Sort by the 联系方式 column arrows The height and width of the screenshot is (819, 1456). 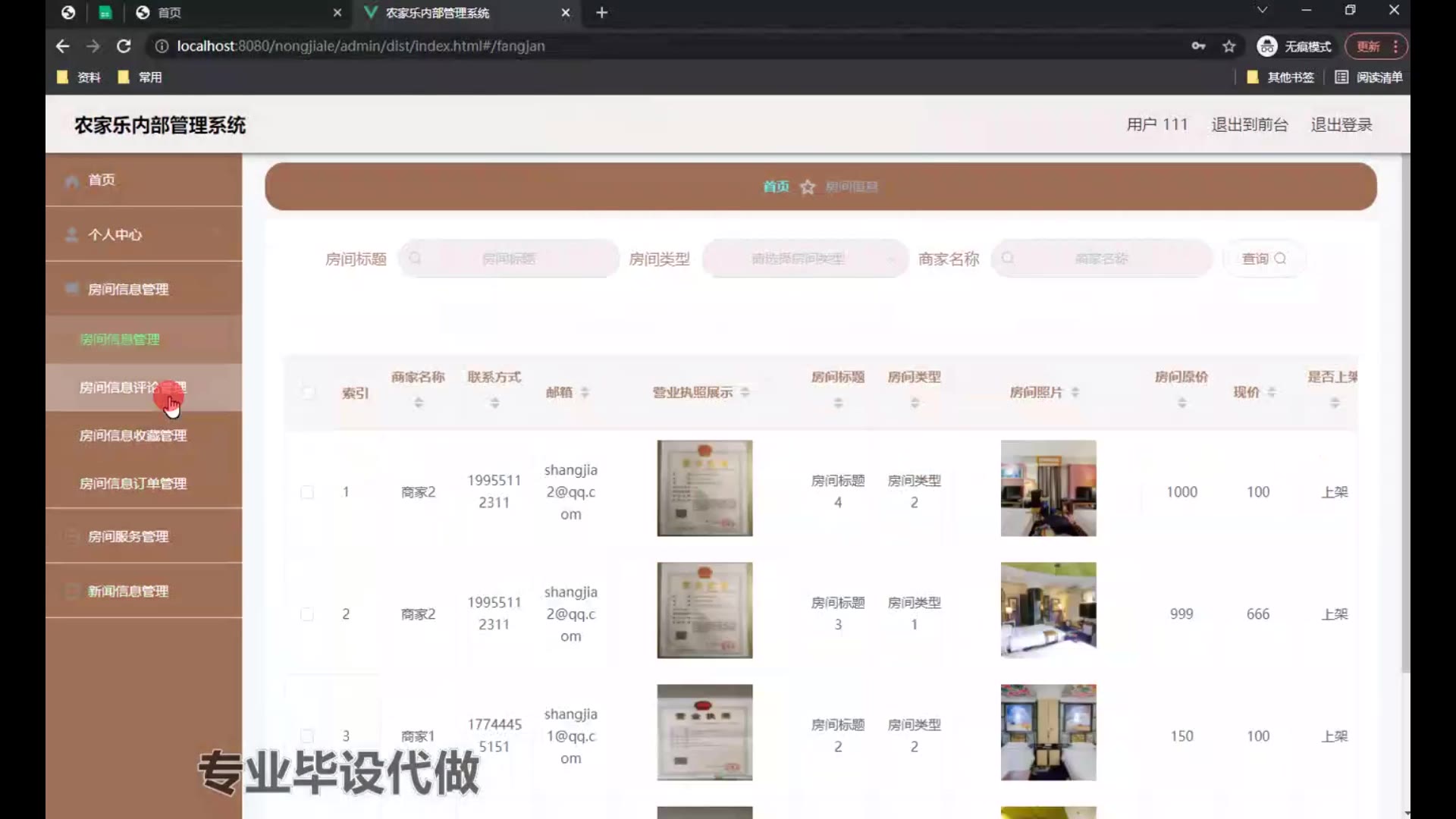(x=494, y=403)
